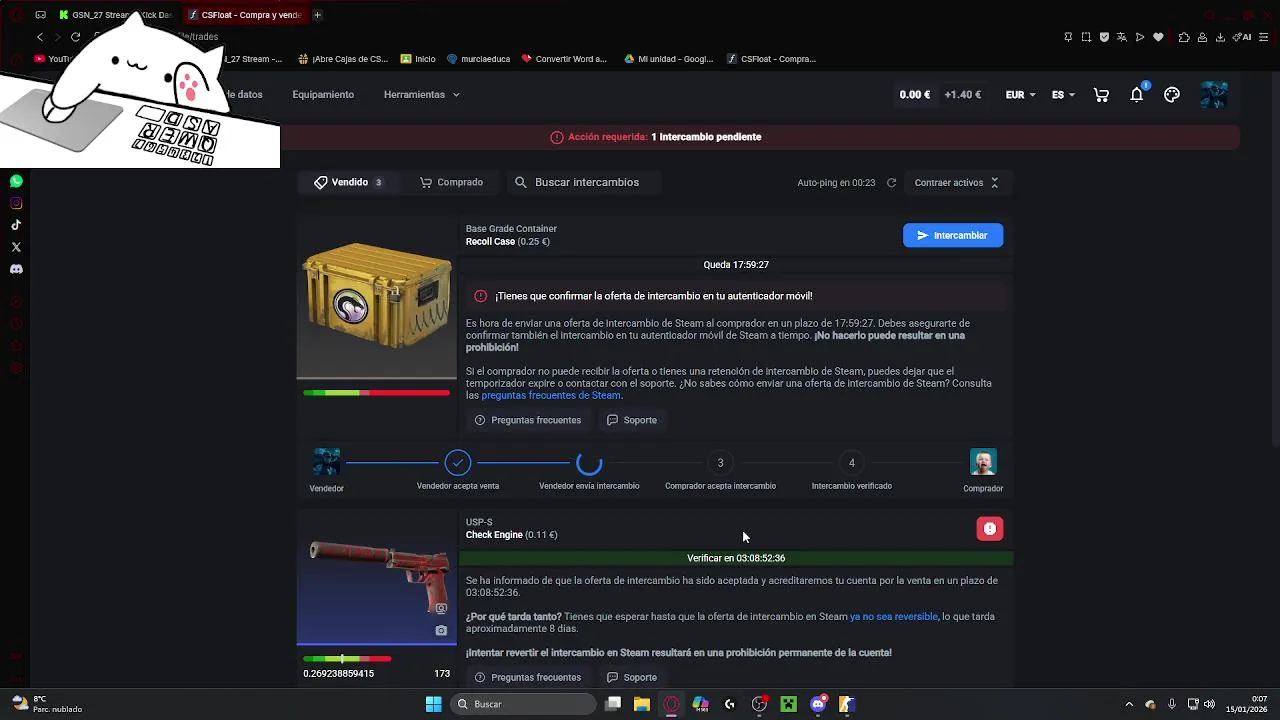Viewport: 1280px width, 720px height.
Task: Open Instagram from the browser sidebar
Action: click(x=16, y=203)
